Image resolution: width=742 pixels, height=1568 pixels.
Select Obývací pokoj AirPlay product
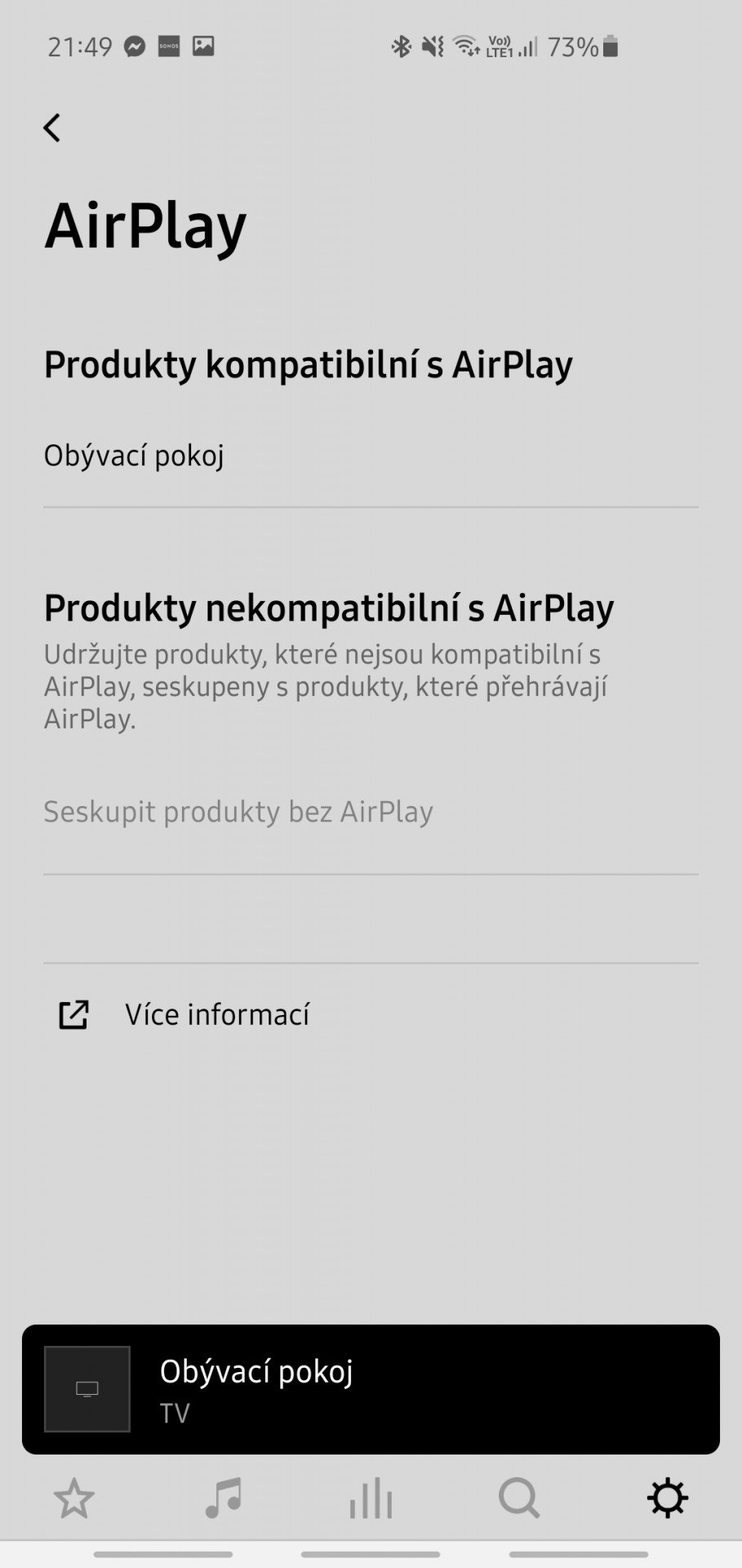371,456
